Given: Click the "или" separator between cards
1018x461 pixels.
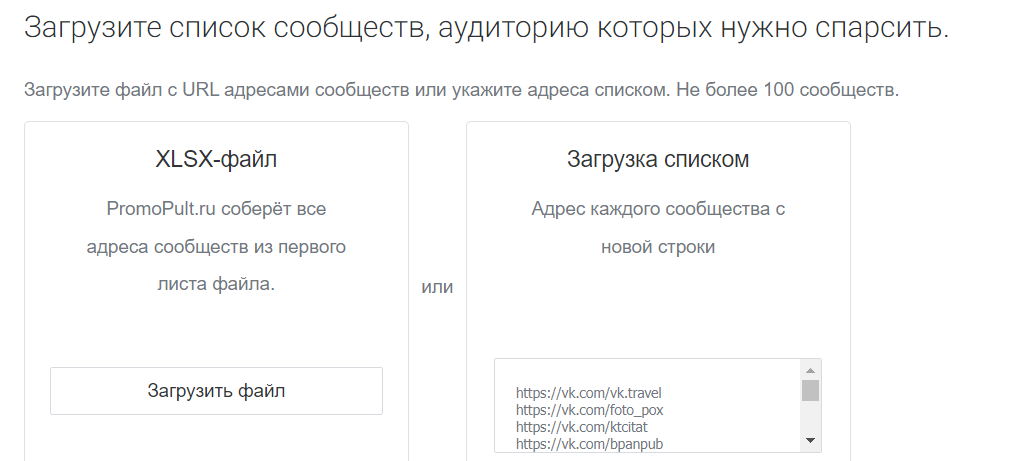Looking at the screenshot, I should (437, 287).
